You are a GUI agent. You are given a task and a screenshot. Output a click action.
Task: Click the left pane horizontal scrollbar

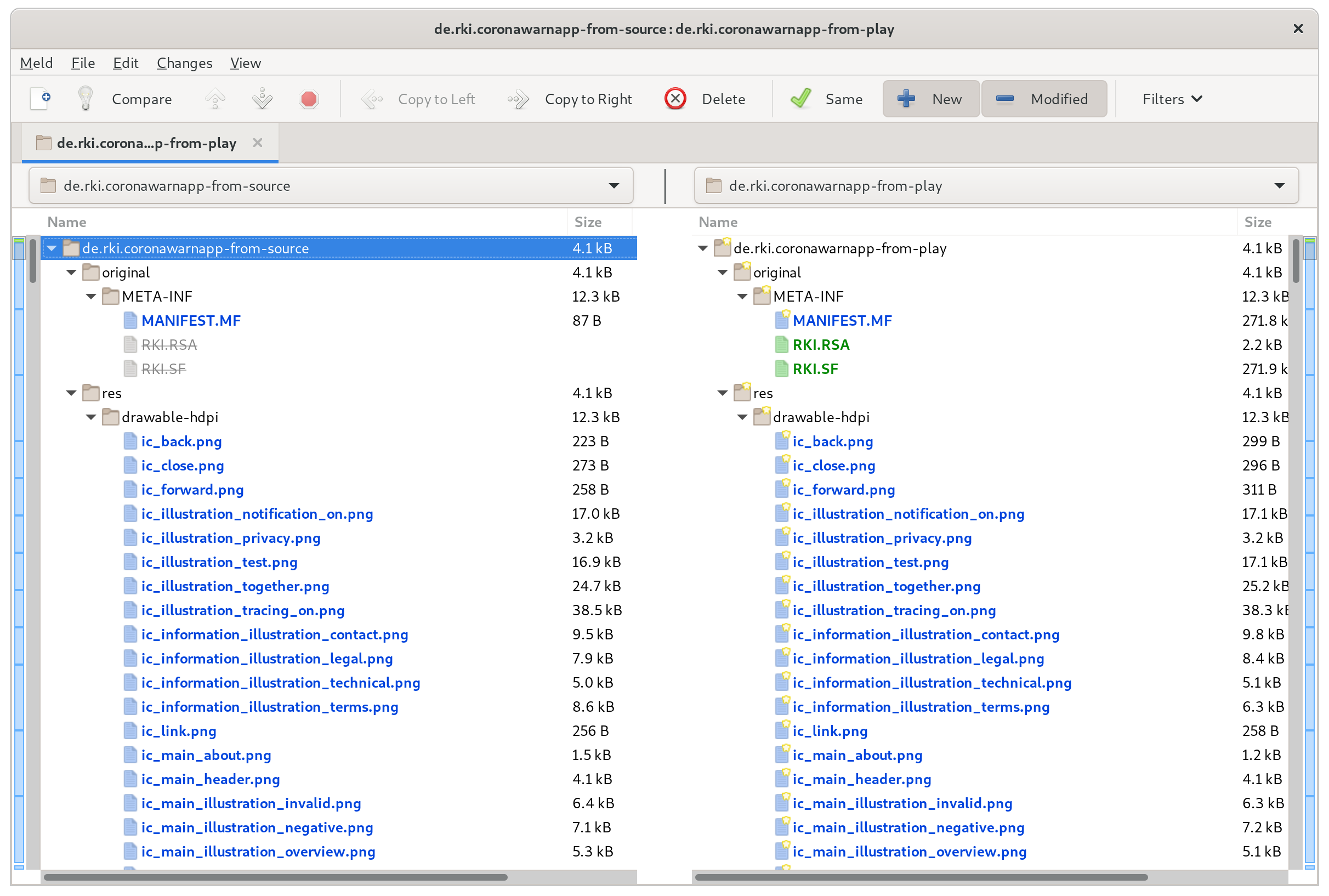pos(275,877)
